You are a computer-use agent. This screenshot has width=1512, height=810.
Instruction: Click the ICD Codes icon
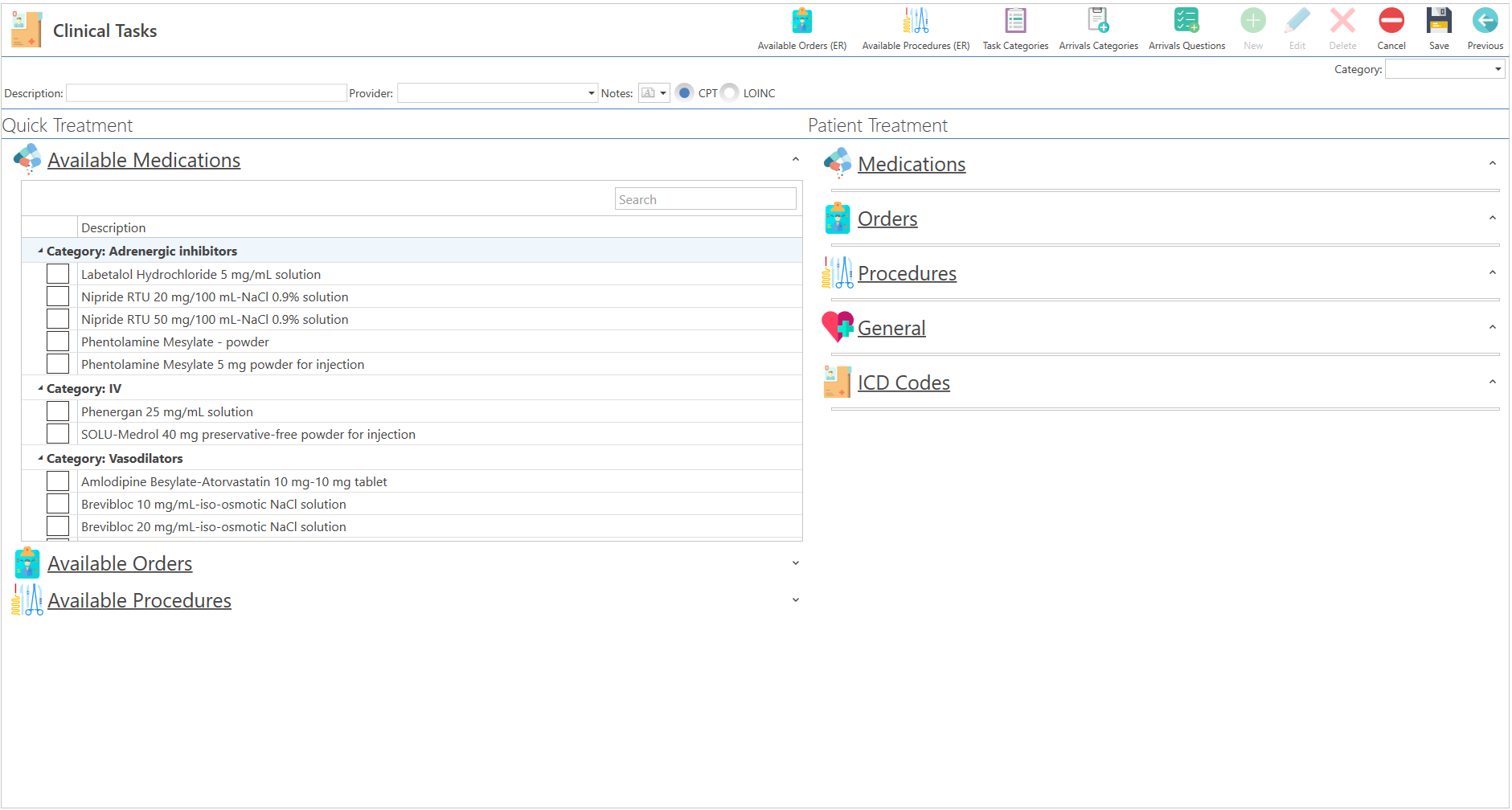838,382
